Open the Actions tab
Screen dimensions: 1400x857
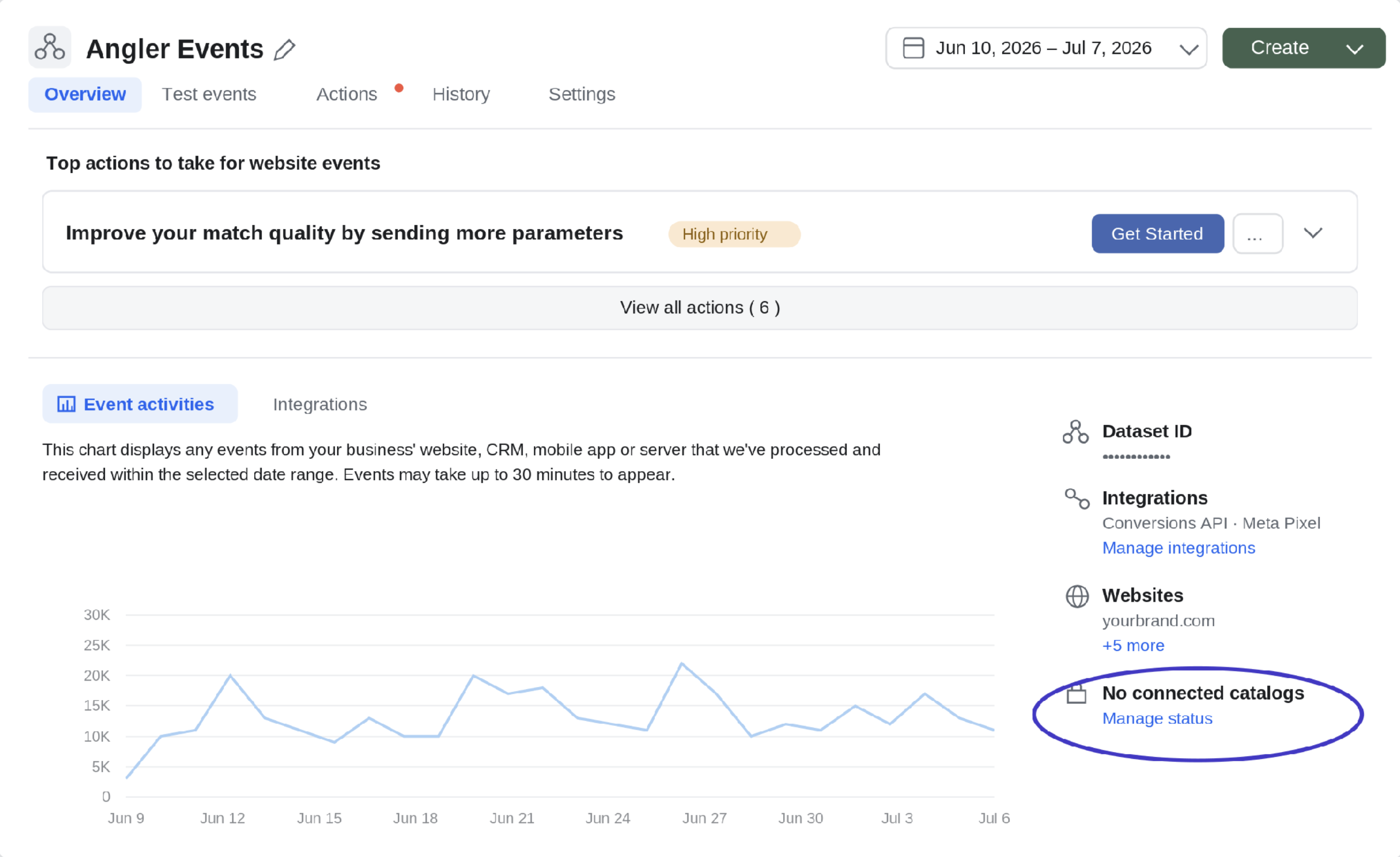coord(347,94)
